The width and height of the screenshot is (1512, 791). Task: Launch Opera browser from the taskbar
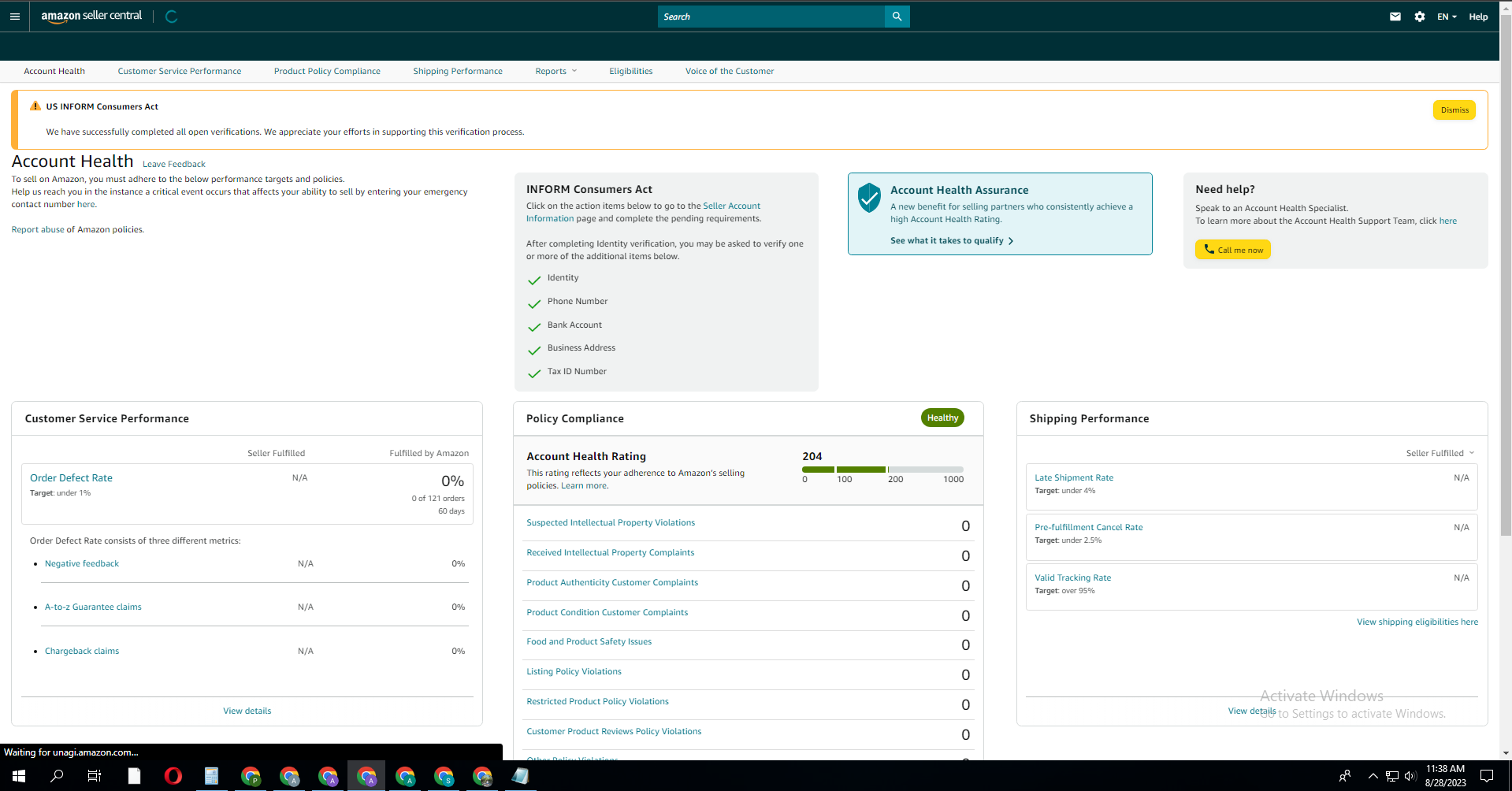pyautogui.click(x=173, y=776)
